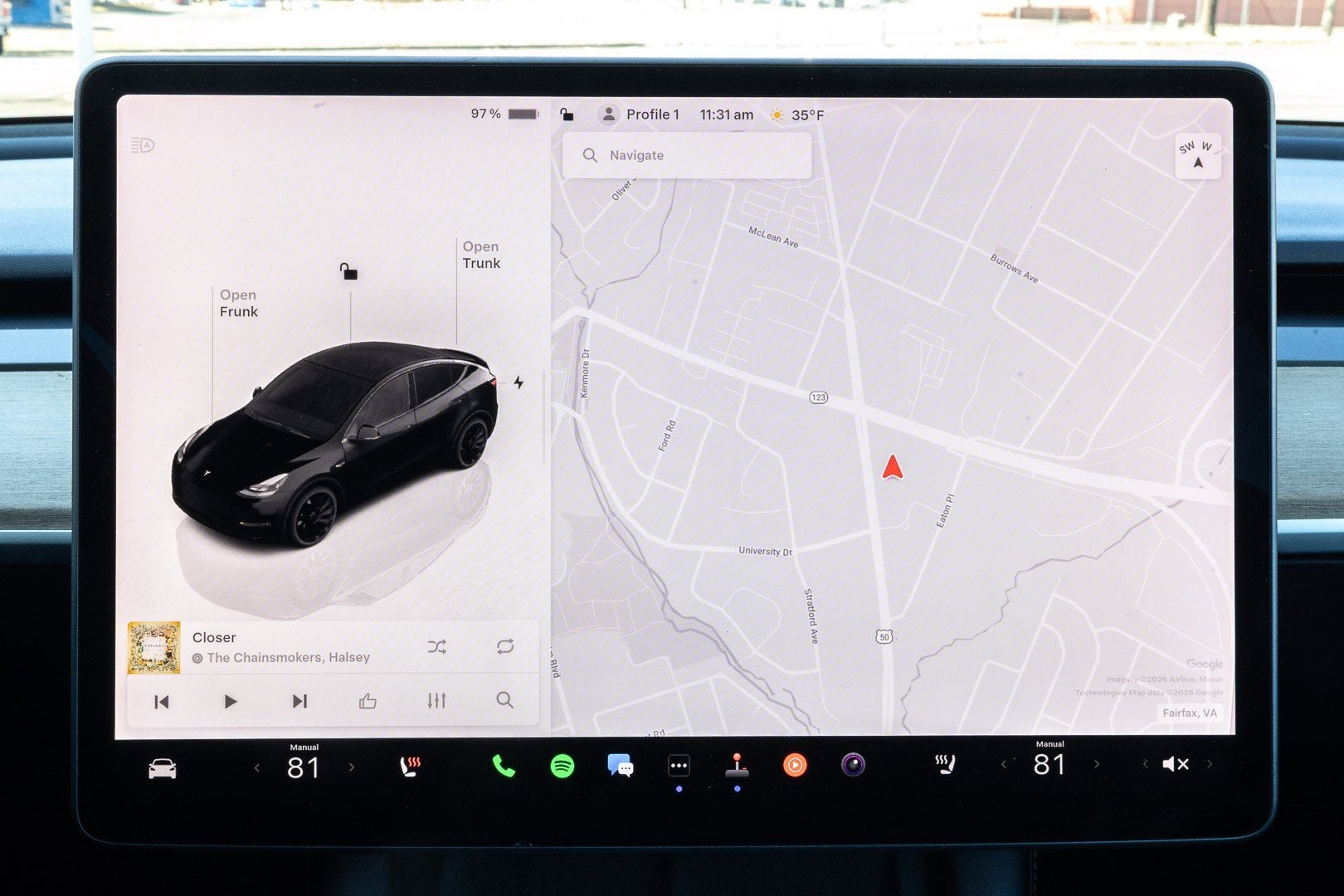Open the messages icon in the dock
Viewport: 1344px width, 896px height.
pos(621,764)
